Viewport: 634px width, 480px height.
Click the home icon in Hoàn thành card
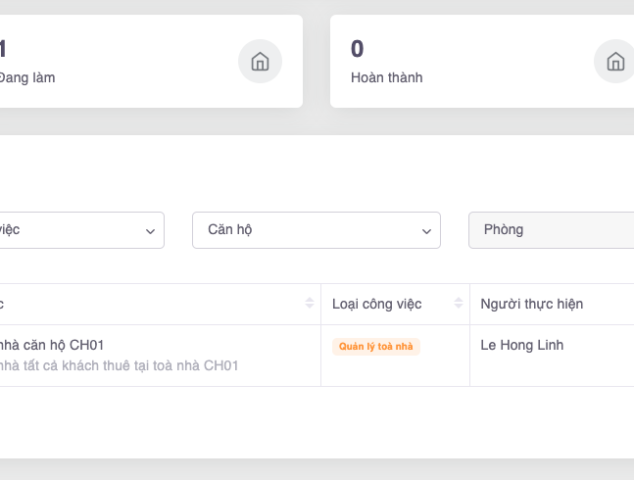tap(612, 62)
